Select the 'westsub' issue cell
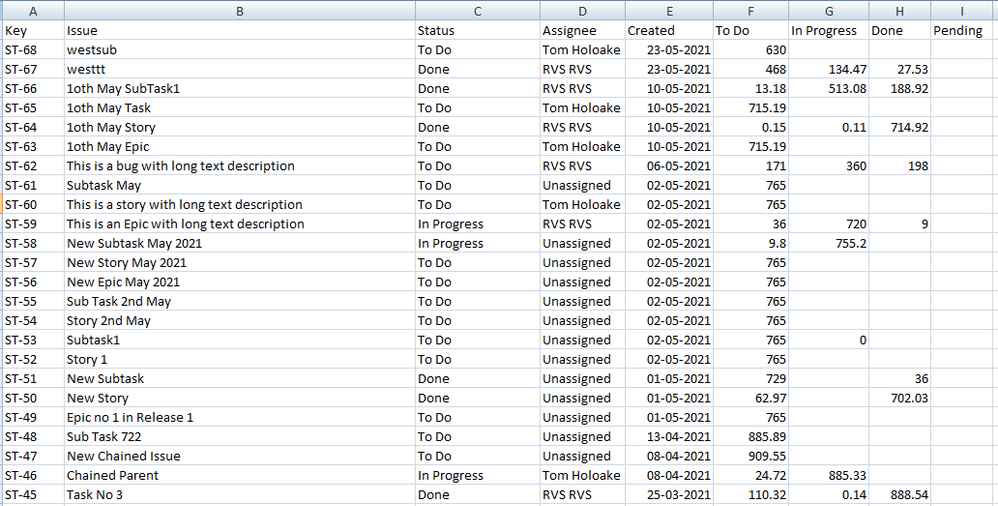This screenshot has height=506, width=998. [239, 50]
